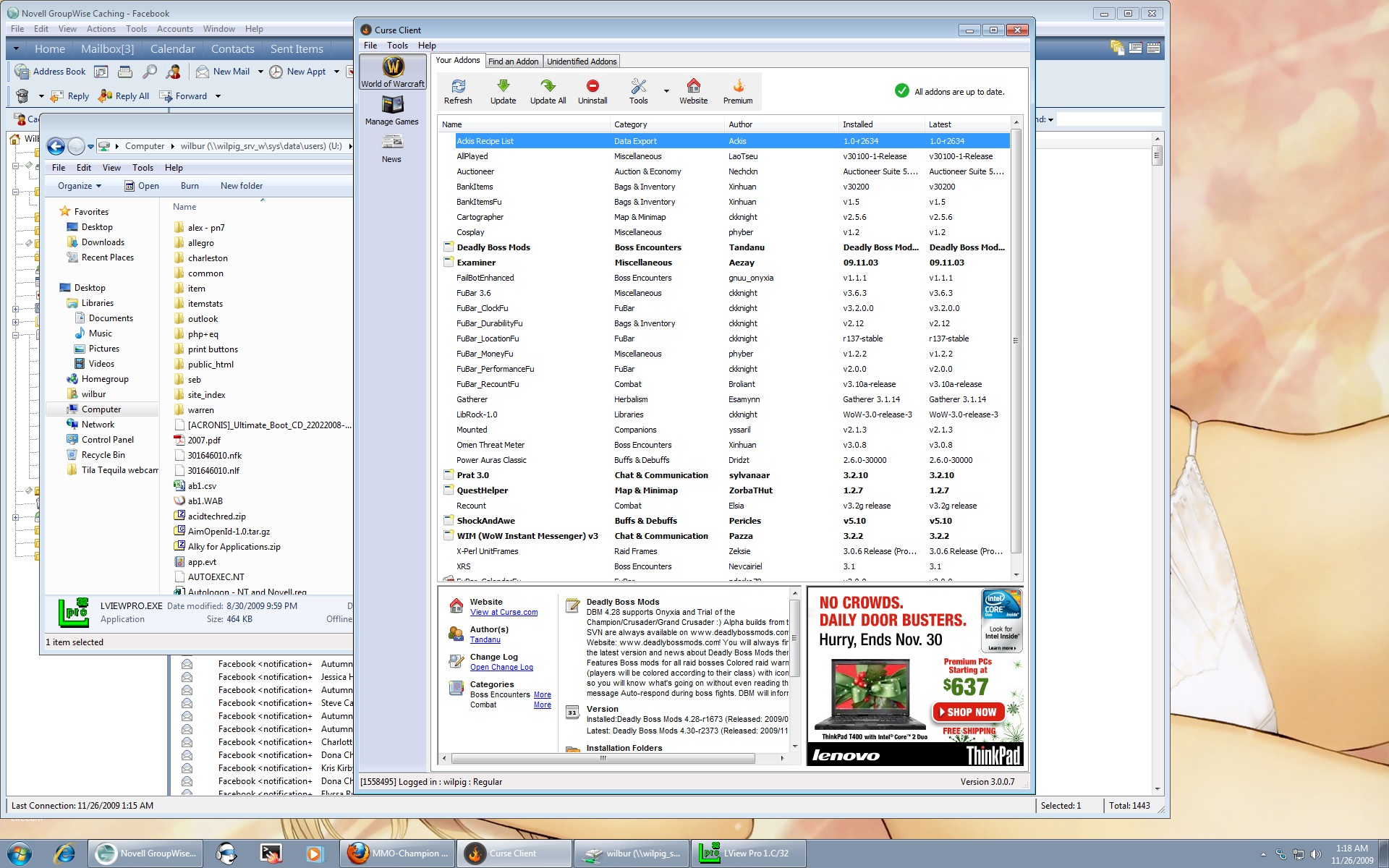Viewport: 1389px width, 868px height.
Task: Click Tandanu author link
Action: (x=485, y=639)
